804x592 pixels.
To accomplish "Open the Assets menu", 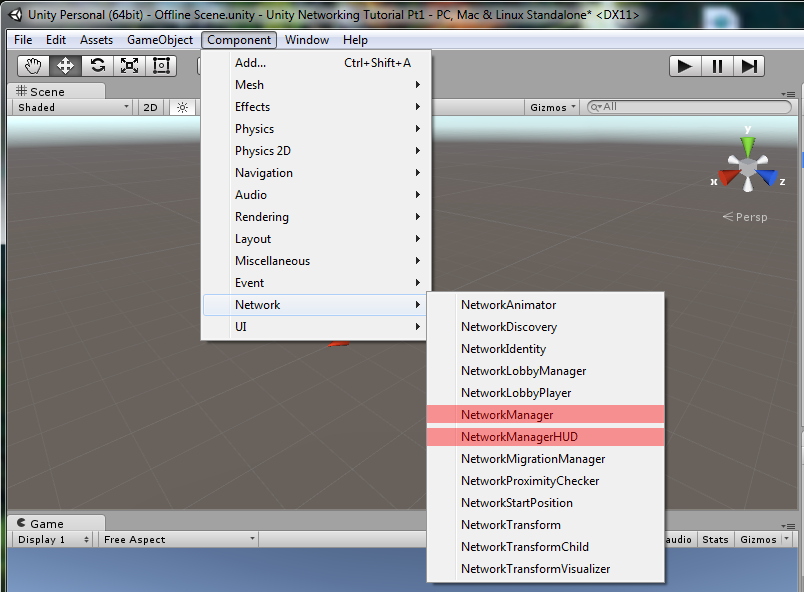I will tap(96, 40).
